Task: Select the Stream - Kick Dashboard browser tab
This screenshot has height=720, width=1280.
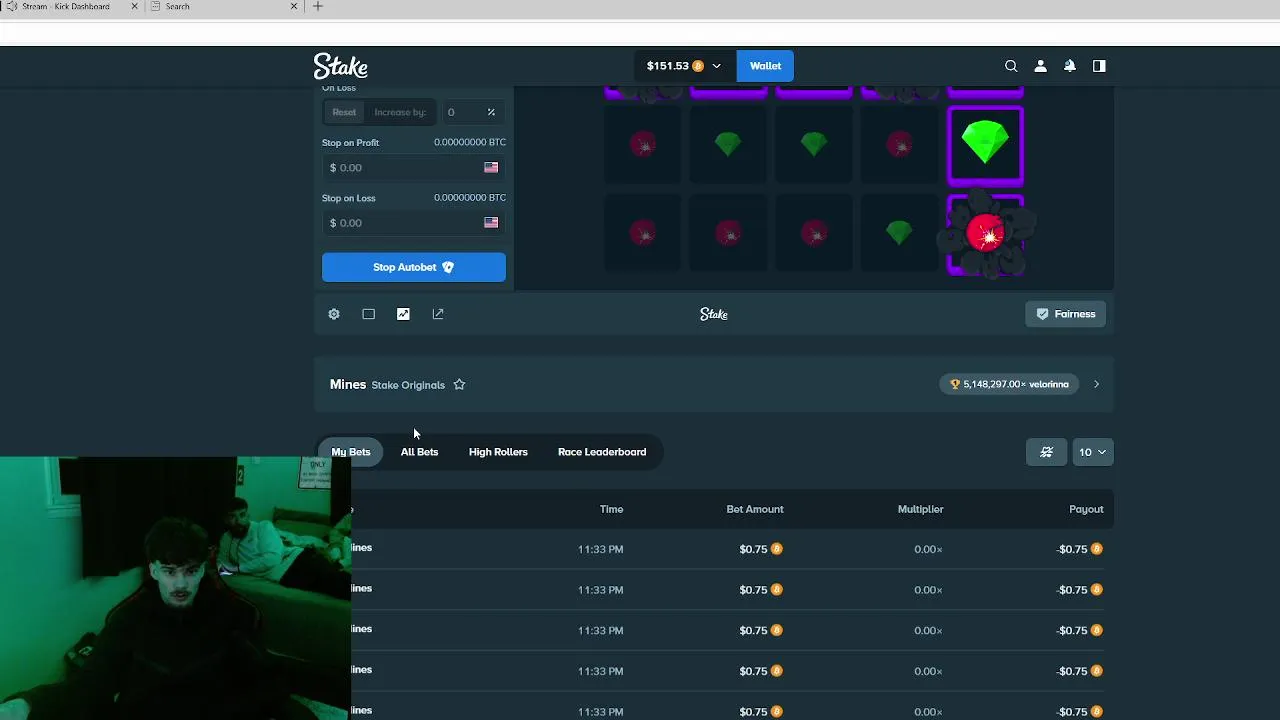Action: 70,6
